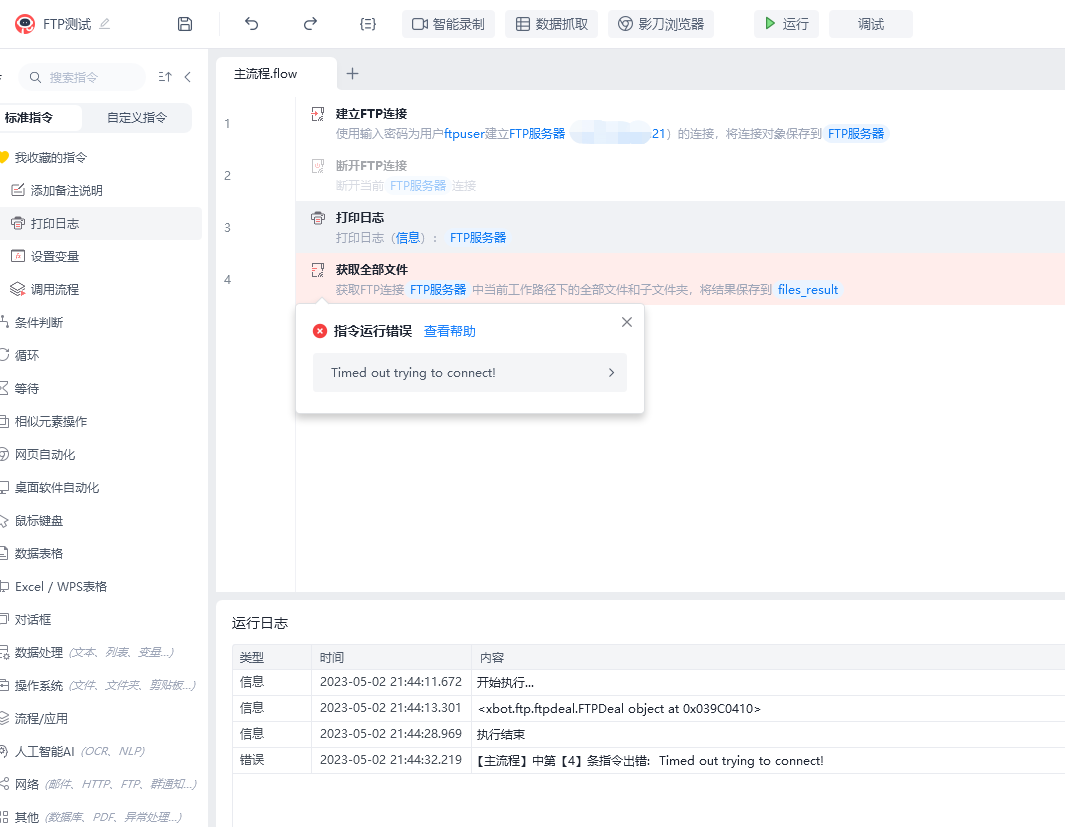Expand 操作系统 category
Image resolution: width=1065 pixels, height=827 pixels.
click(39, 686)
